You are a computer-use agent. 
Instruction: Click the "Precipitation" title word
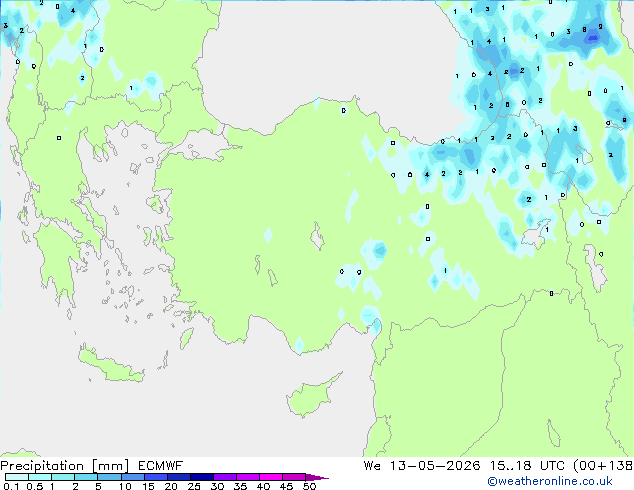coord(42,466)
